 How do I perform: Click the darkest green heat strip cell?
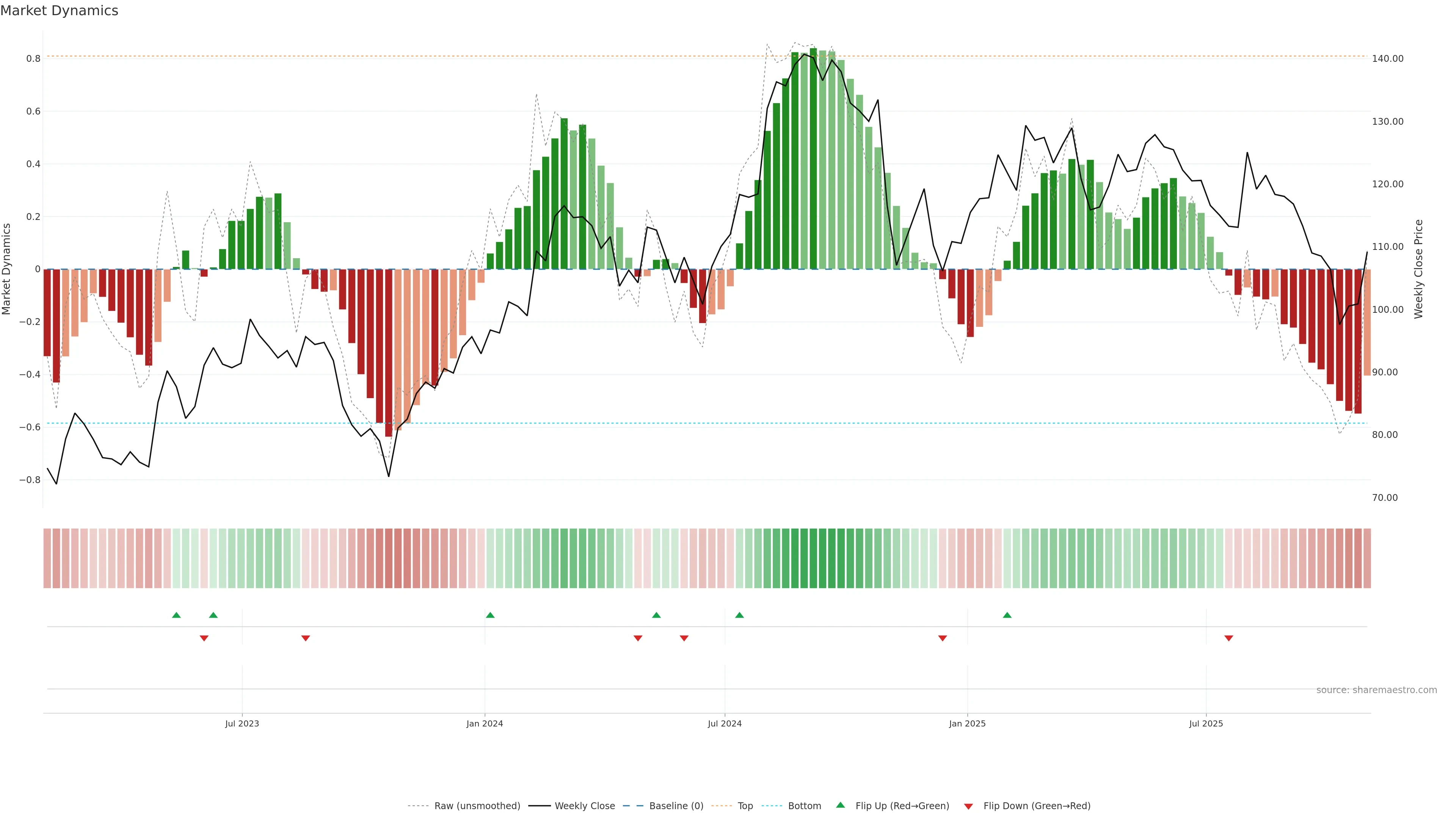click(813, 559)
